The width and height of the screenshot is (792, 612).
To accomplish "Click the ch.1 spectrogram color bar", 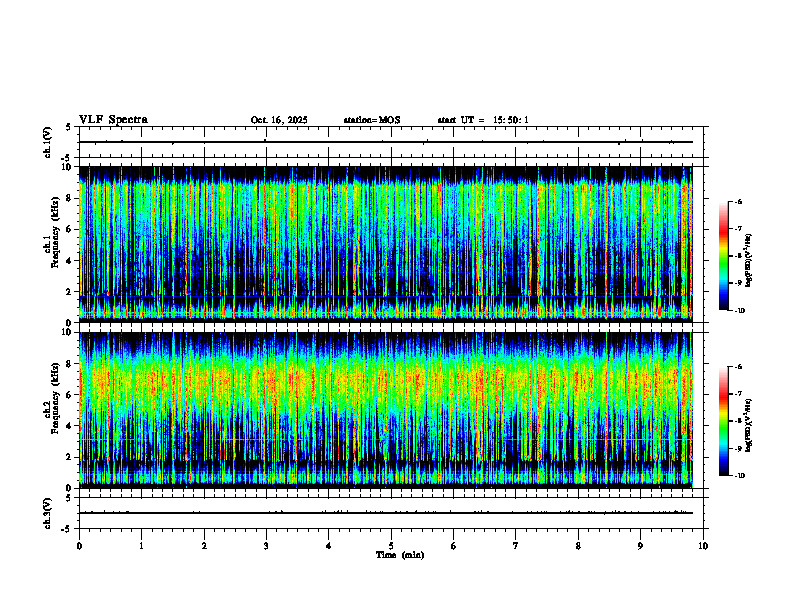I will click(723, 256).
